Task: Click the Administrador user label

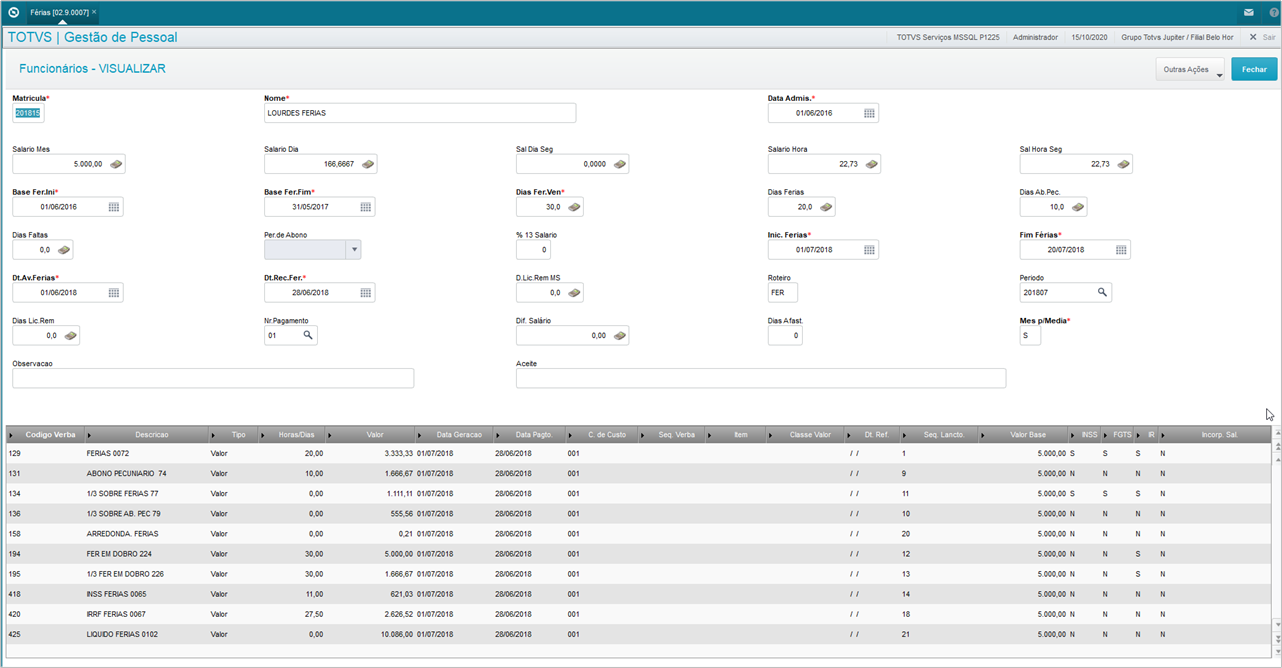Action: [x=1035, y=37]
